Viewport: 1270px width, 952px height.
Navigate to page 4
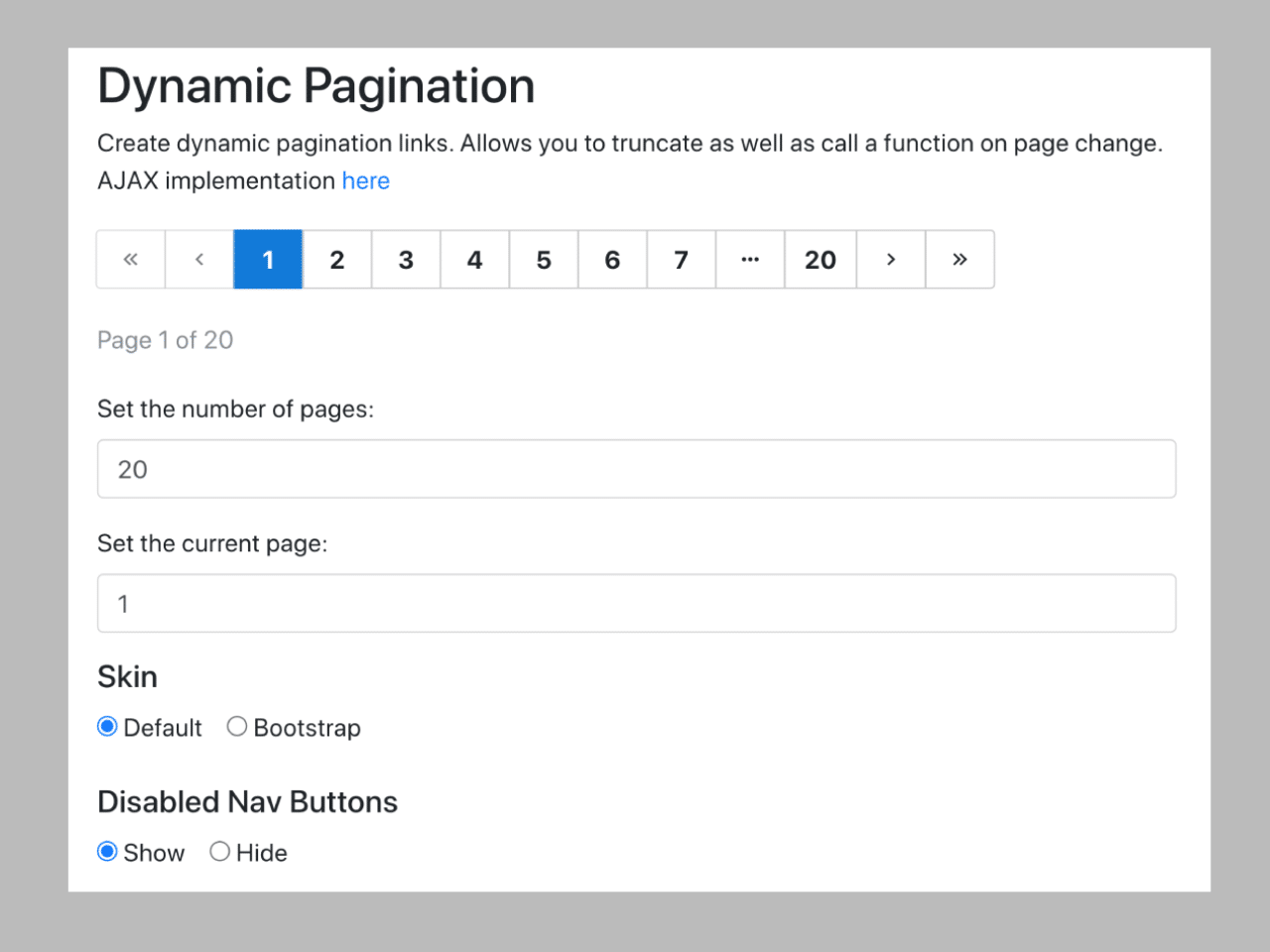[x=474, y=259]
